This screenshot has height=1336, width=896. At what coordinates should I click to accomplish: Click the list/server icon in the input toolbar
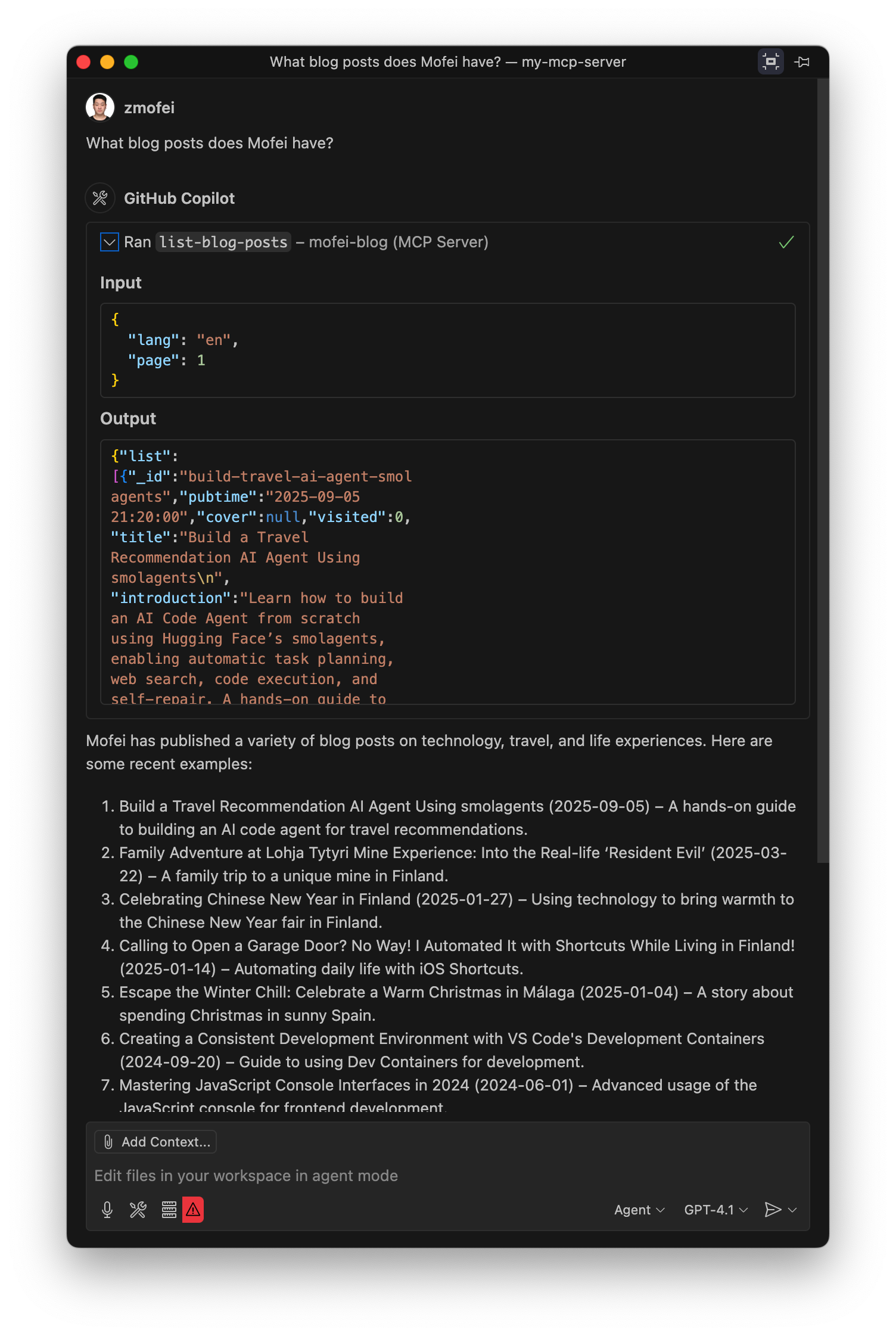(169, 1210)
